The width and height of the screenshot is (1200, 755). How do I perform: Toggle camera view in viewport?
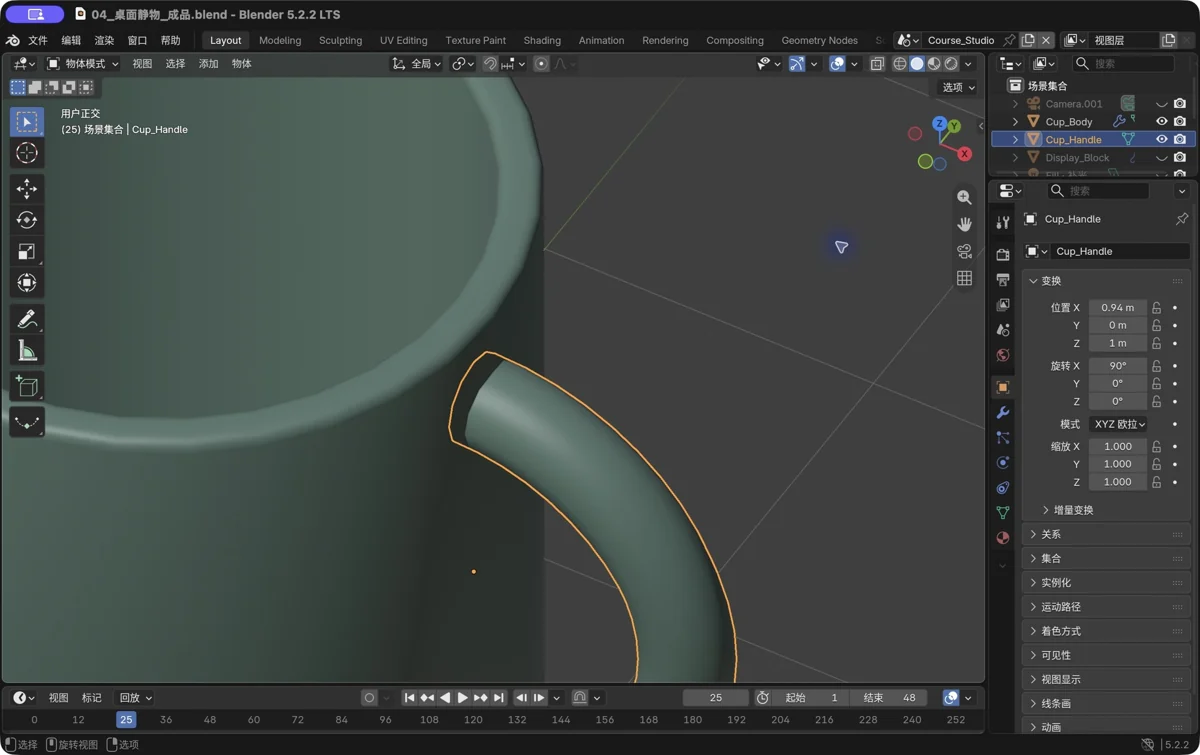[964, 251]
